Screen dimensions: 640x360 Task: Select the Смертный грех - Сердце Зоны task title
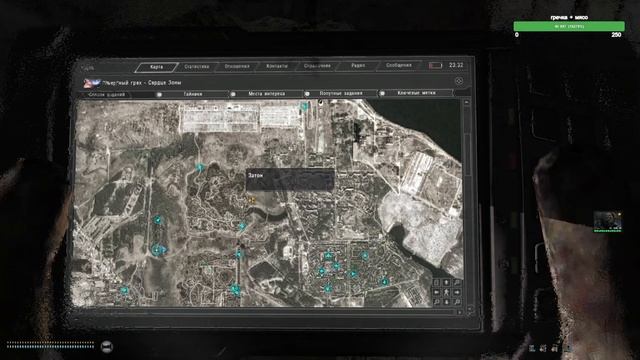[x=142, y=83]
